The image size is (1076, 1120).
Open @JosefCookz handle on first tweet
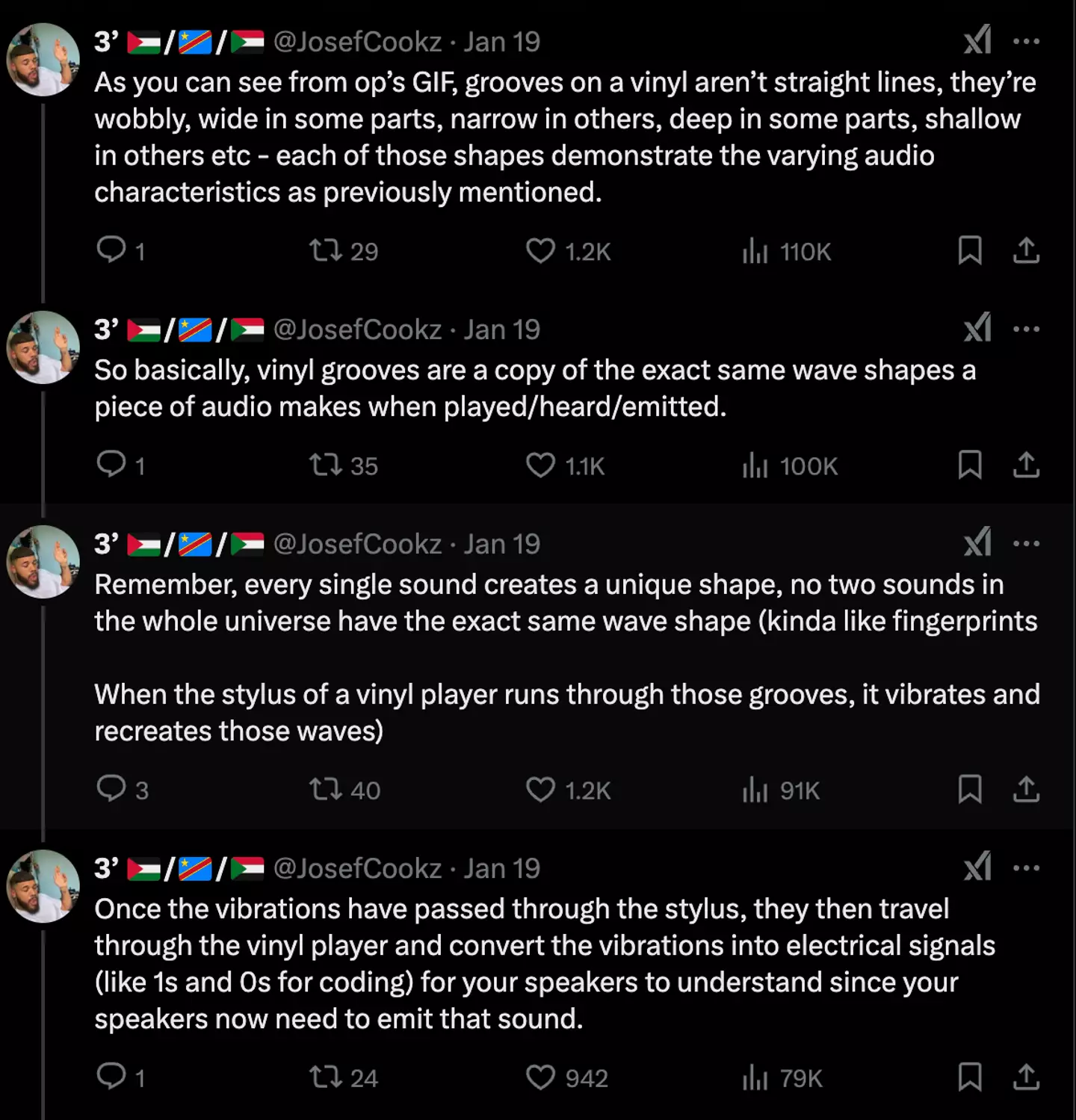click(x=357, y=42)
